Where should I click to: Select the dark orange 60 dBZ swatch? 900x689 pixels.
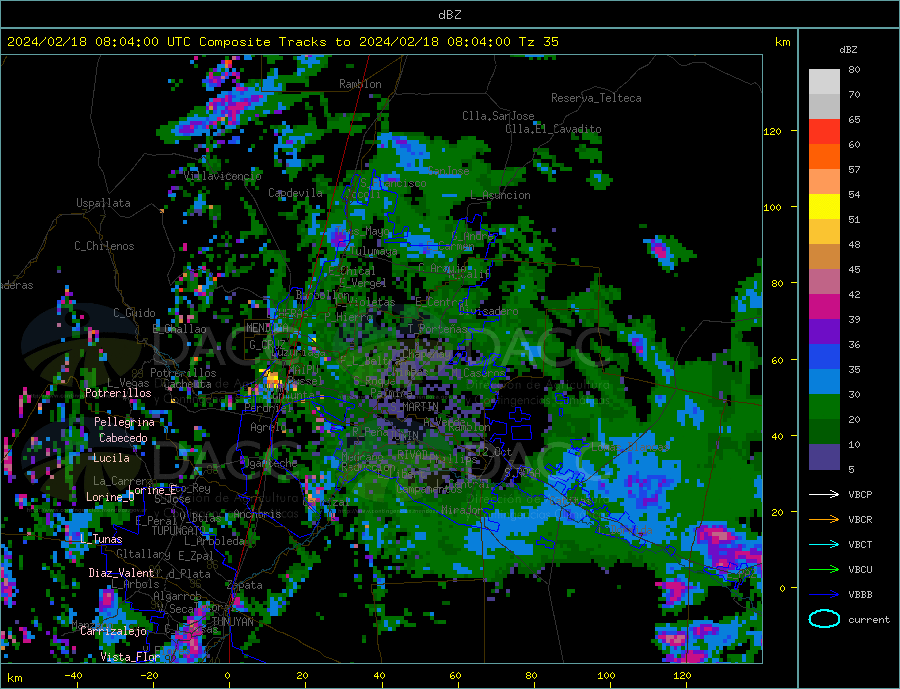point(824,157)
